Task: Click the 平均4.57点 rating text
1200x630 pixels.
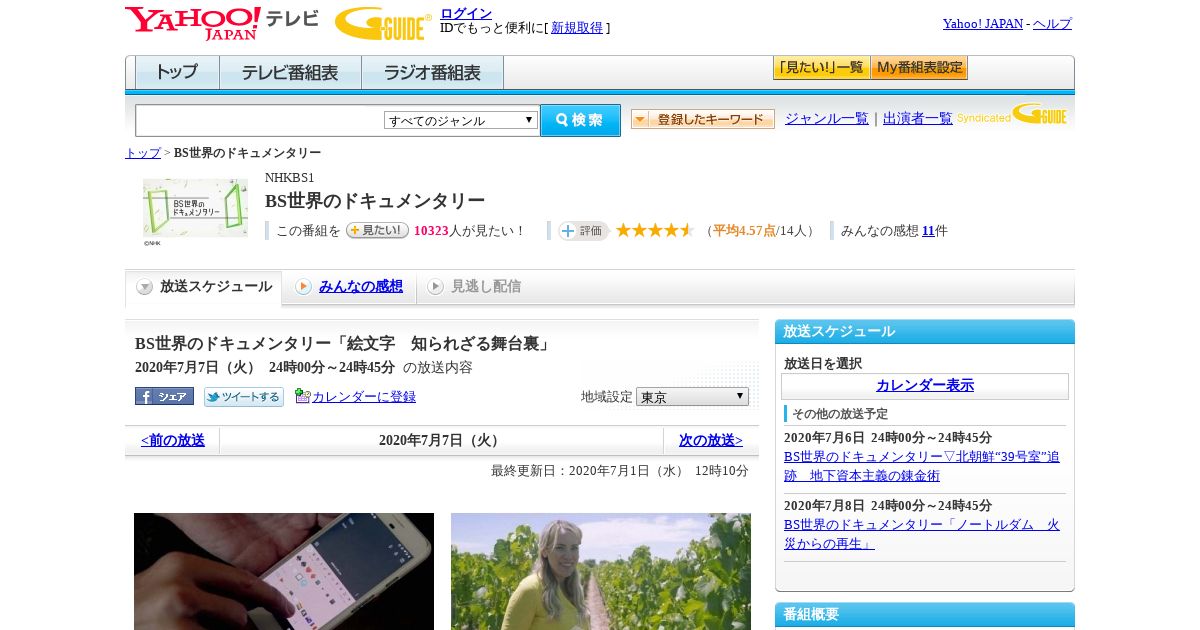Action: [x=744, y=231]
